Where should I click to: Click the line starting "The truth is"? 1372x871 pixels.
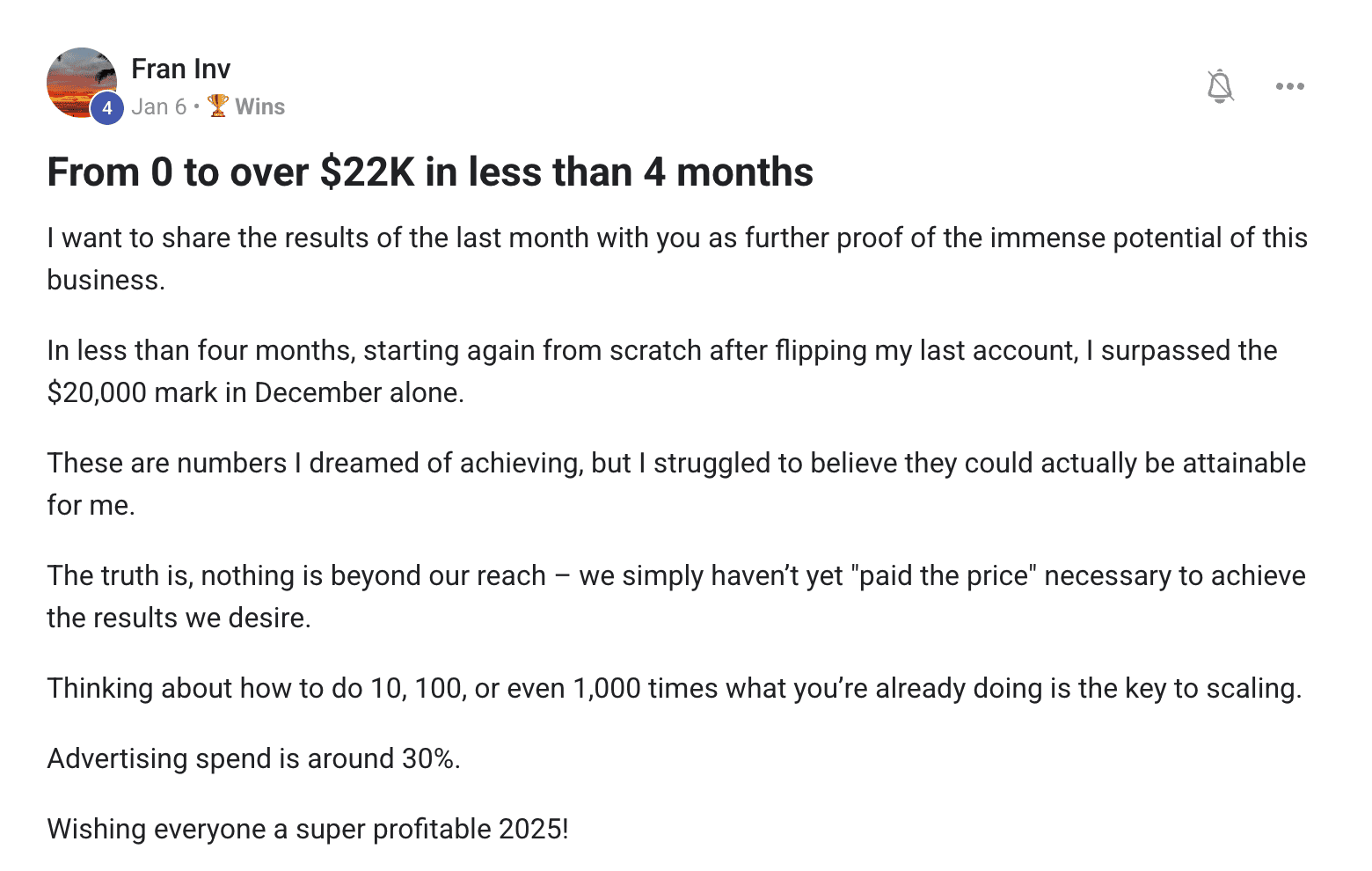coord(675,575)
